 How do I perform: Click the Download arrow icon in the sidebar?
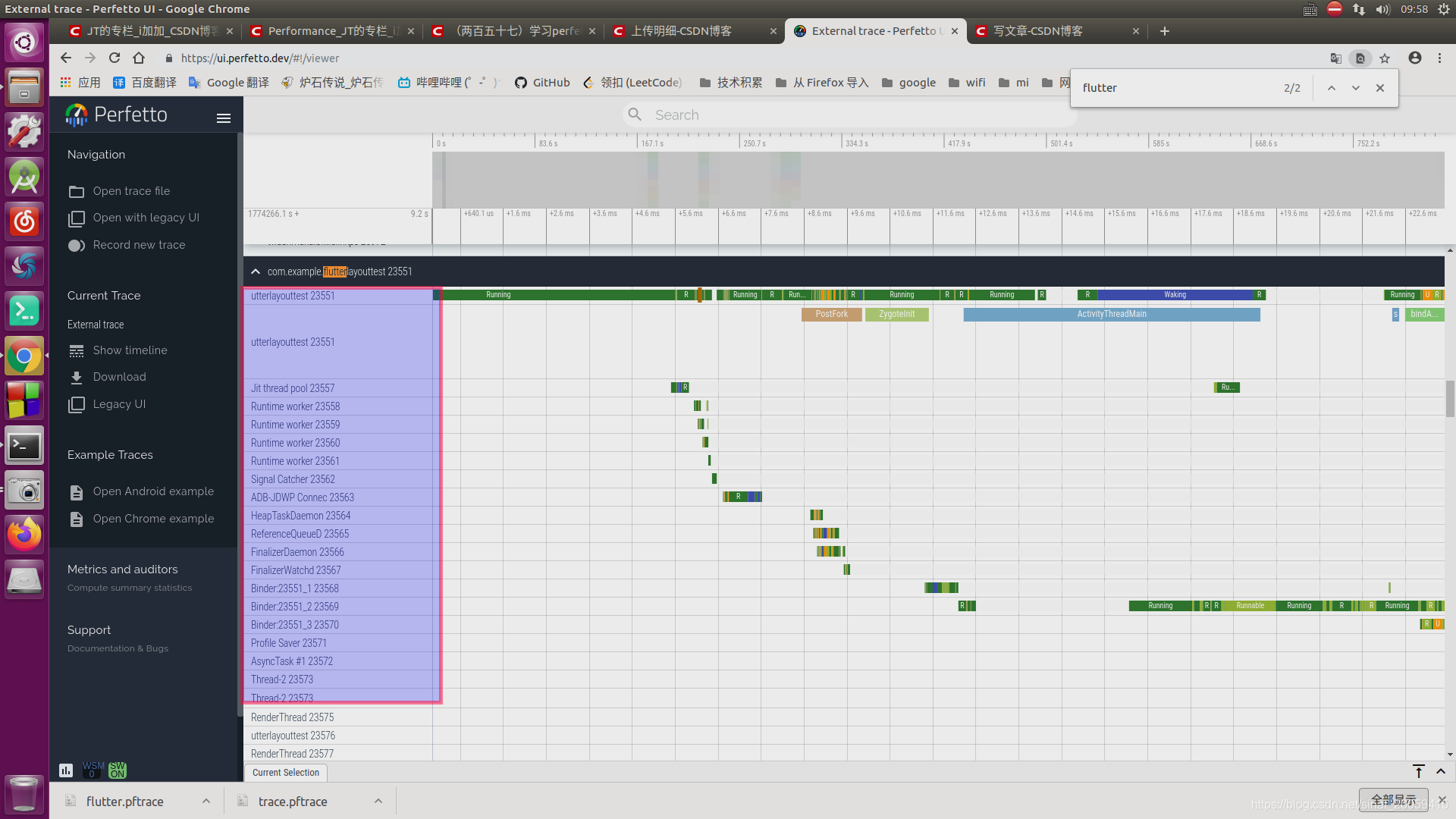(x=76, y=378)
